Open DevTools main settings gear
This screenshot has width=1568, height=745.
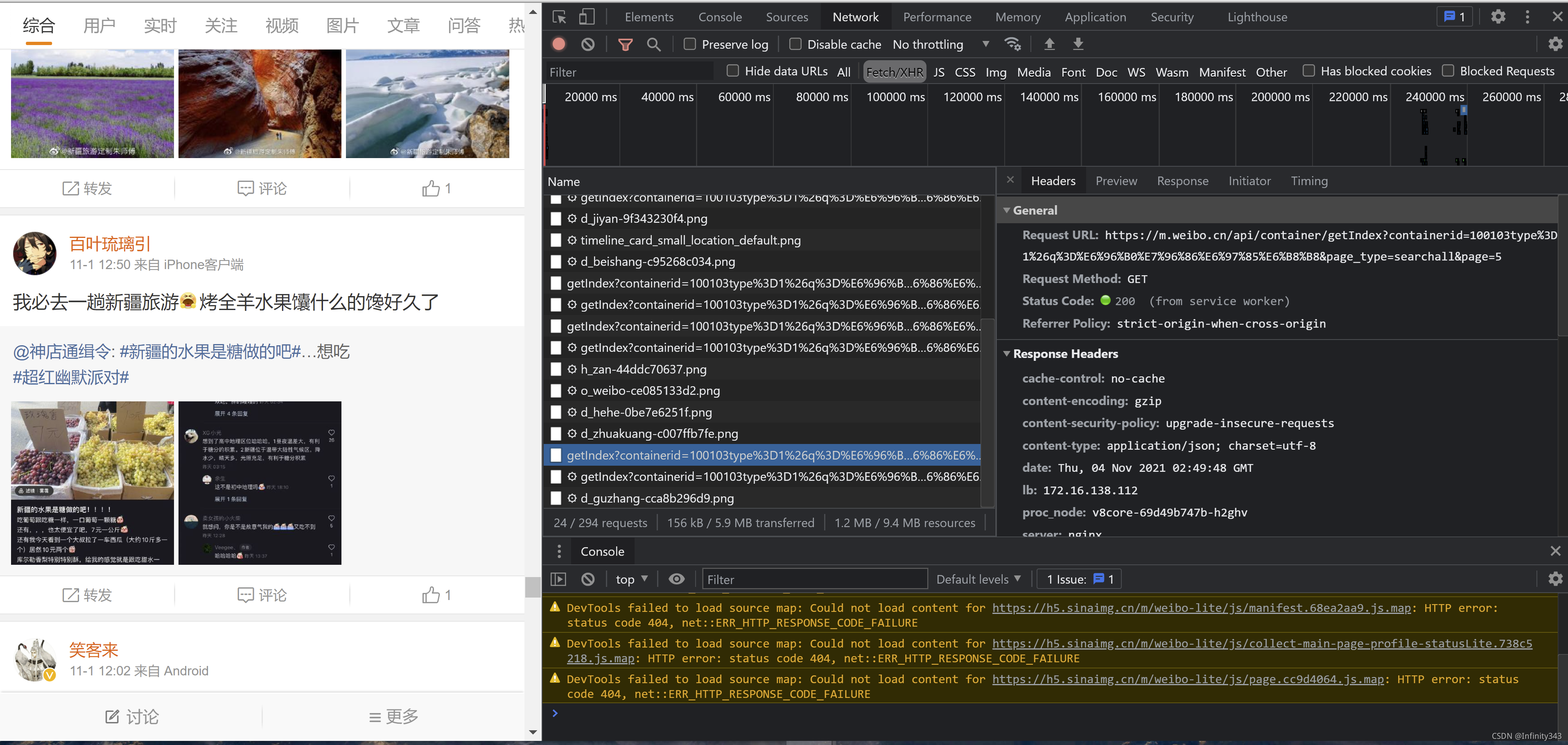1498,17
